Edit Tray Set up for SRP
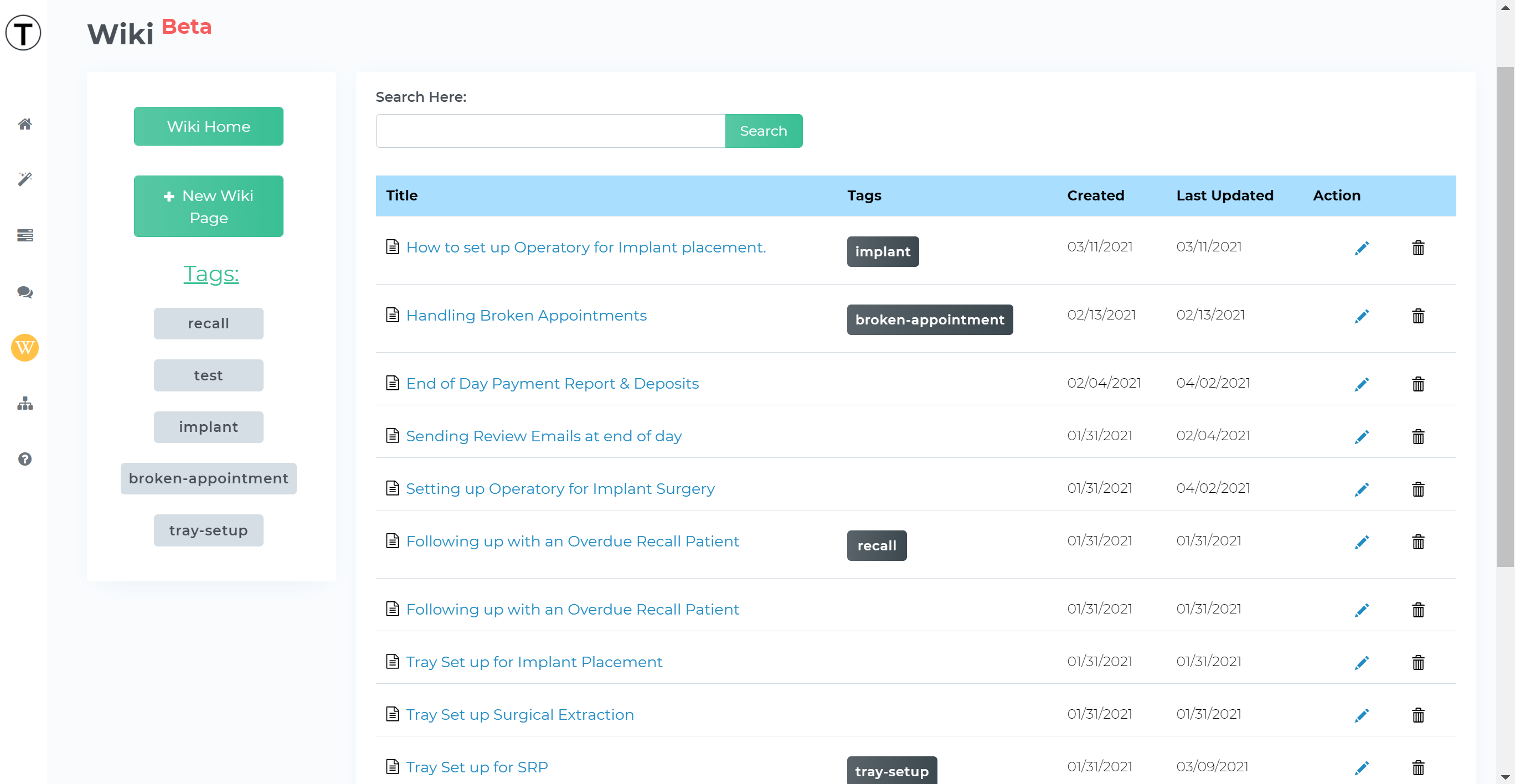Screen dimensions: 1515x784 coord(1362,768)
